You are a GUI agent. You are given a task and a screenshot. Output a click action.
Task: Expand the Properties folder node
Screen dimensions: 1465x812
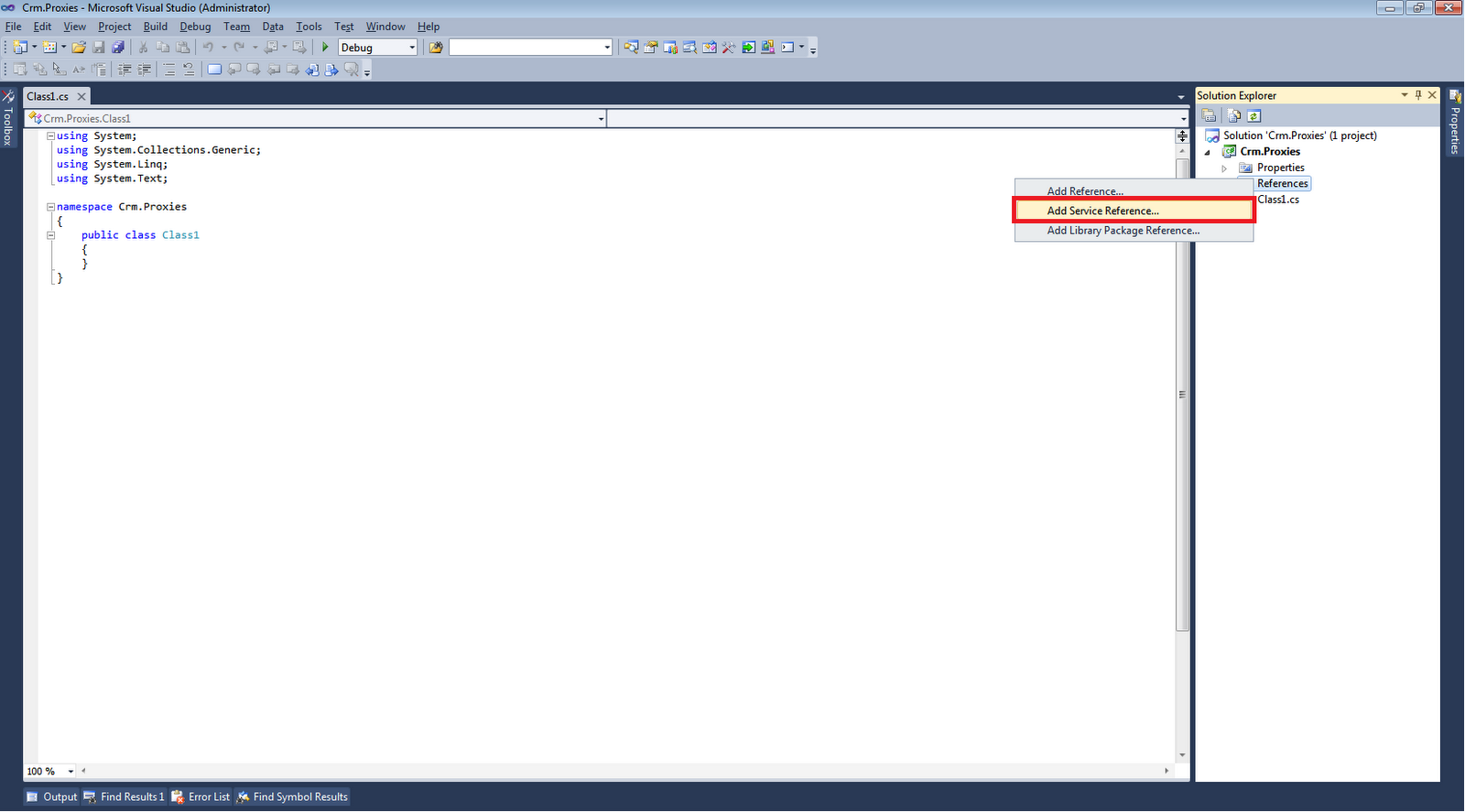click(x=1224, y=168)
